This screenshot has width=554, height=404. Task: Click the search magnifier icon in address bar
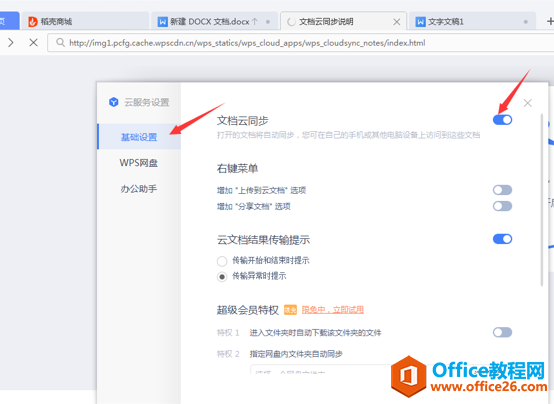[x=60, y=43]
